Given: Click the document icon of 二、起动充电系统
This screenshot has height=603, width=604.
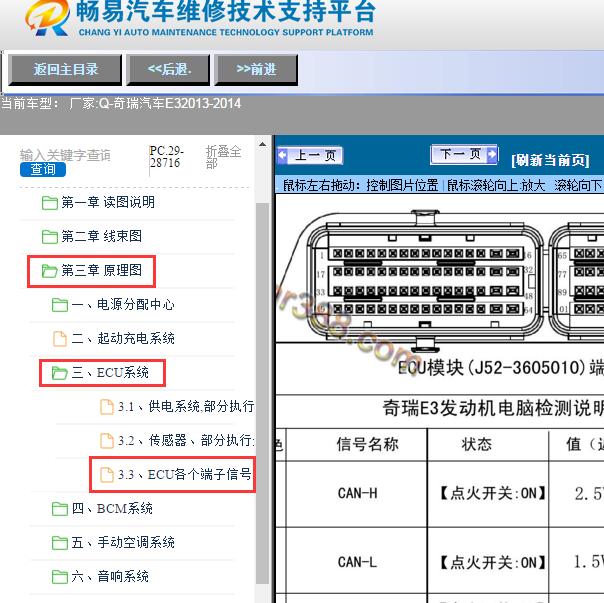Looking at the screenshot, I should (x=60, y=339).
